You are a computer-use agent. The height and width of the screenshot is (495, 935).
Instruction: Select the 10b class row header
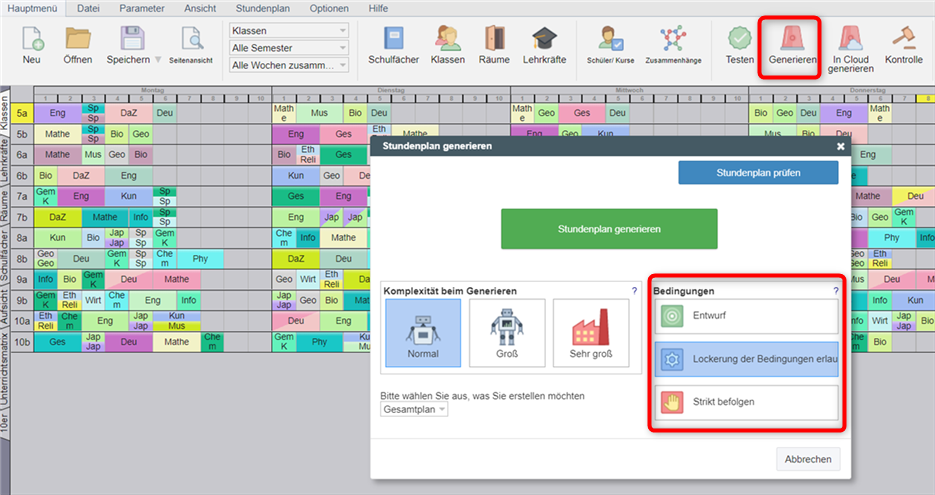pyautogui.click(x=22, y=342)
